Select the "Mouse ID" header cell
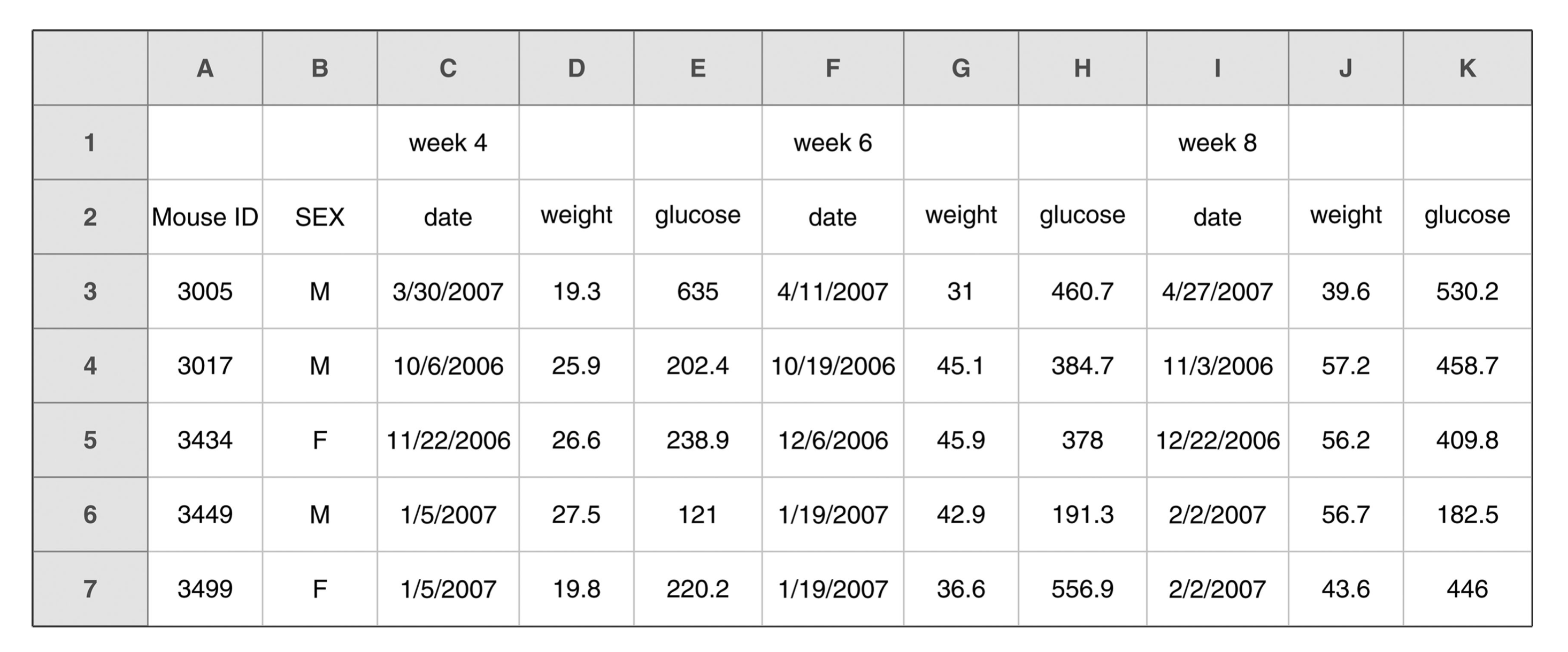This screenshot has height=652, width=1568. pos(205,217)
